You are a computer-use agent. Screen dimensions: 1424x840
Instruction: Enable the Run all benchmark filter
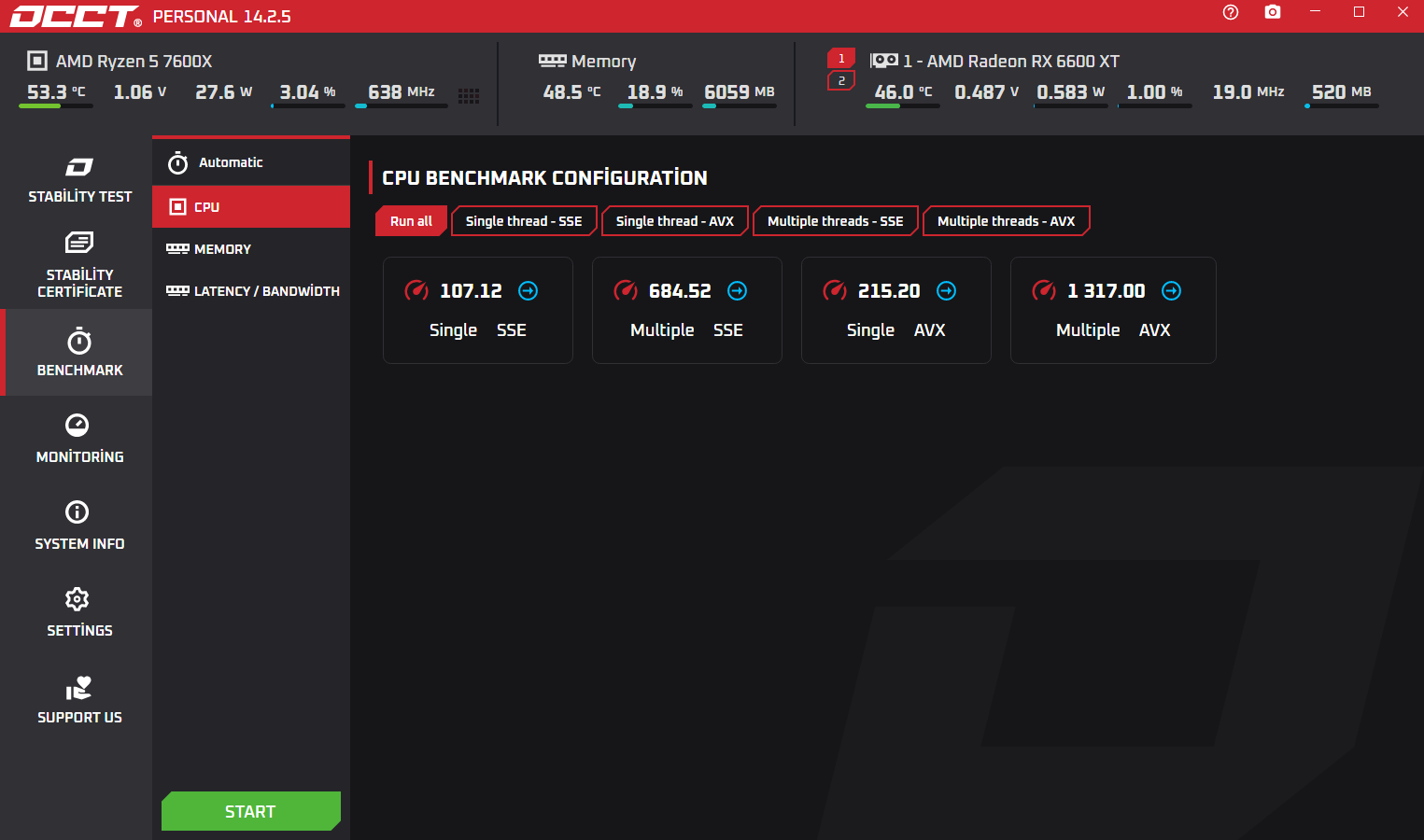tap(411, 221)
